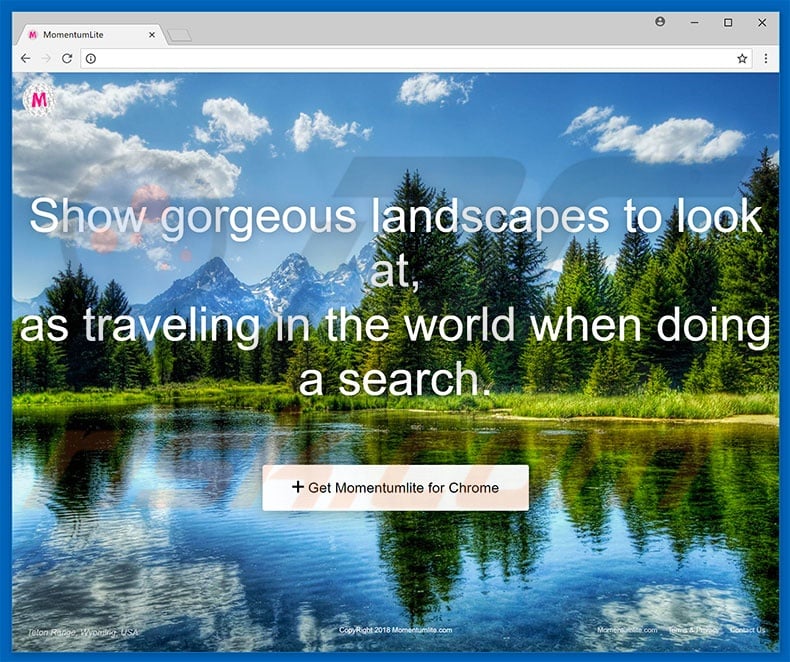790x662 pixels.
Task: Open a new tab button
Action: pyautogui.click(x=179, y=35)
